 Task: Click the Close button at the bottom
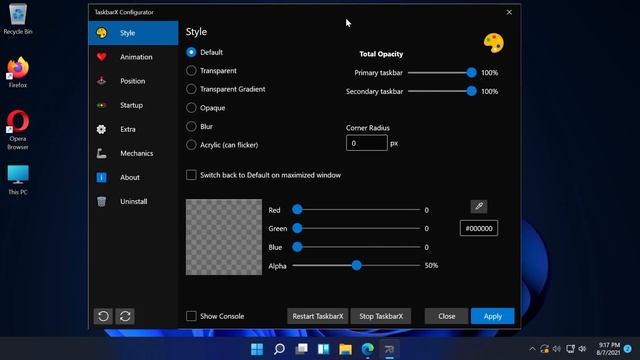tap(447, 316)
